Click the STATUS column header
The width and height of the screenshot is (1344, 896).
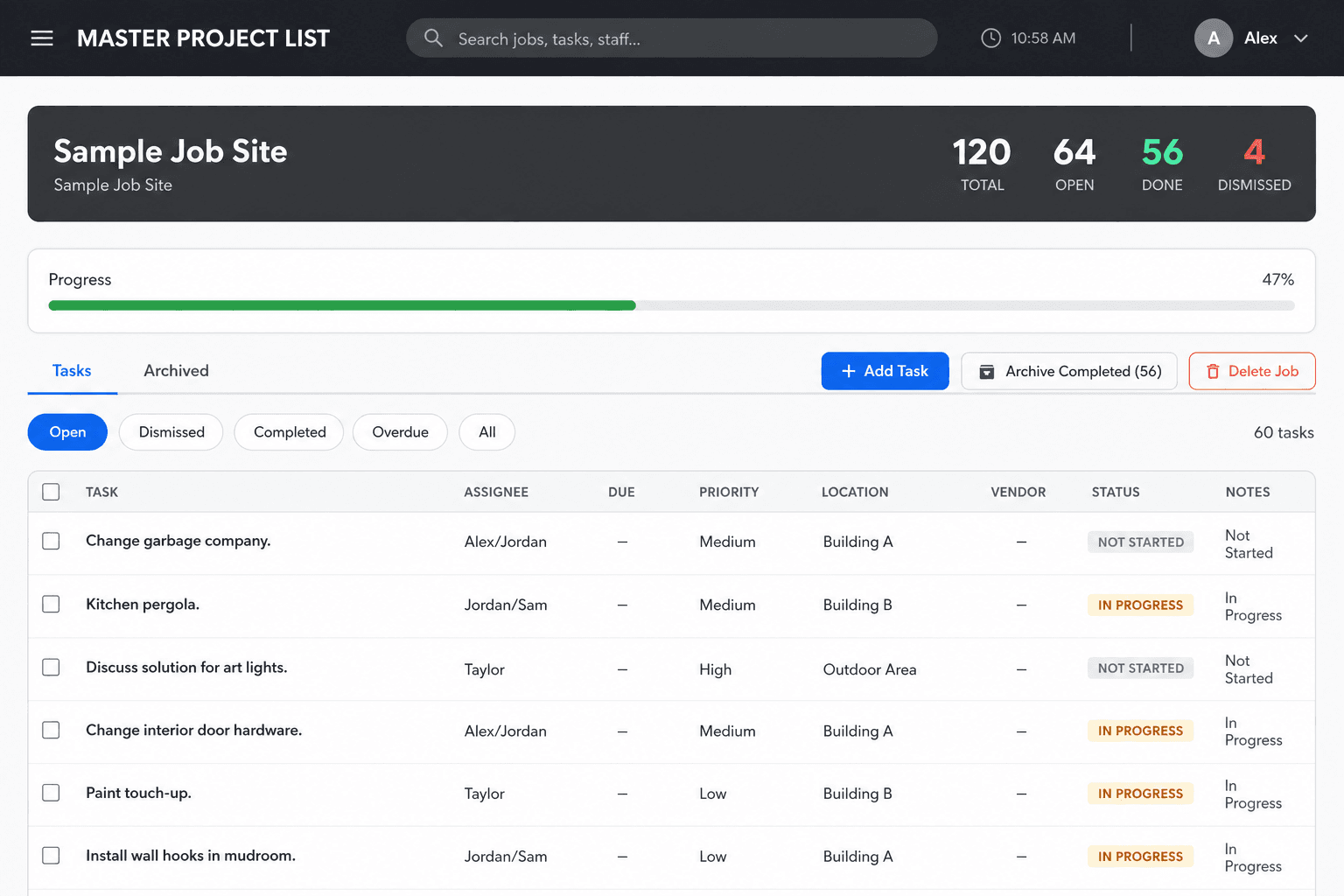(1116, 492)
